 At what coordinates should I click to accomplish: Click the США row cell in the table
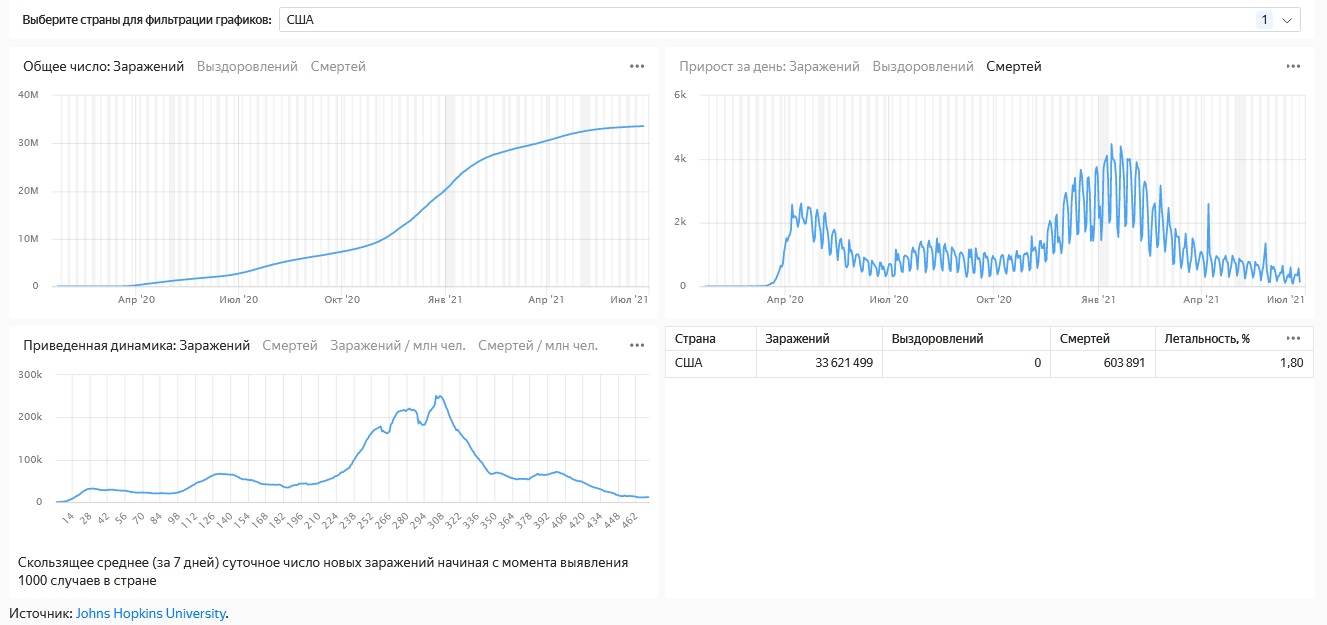tap(689, 363)
